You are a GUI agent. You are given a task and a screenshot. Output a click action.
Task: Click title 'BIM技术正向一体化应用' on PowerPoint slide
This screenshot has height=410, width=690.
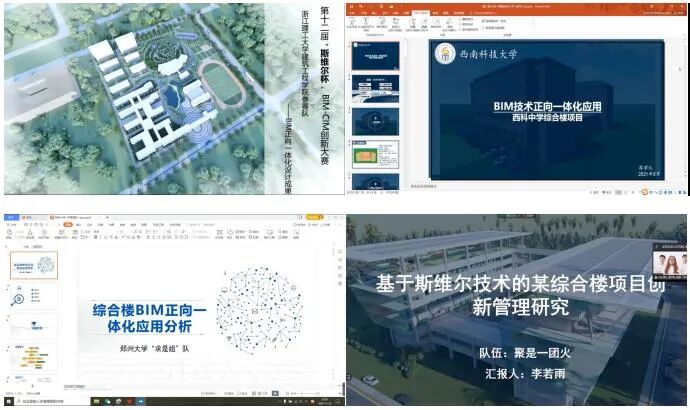547,106
